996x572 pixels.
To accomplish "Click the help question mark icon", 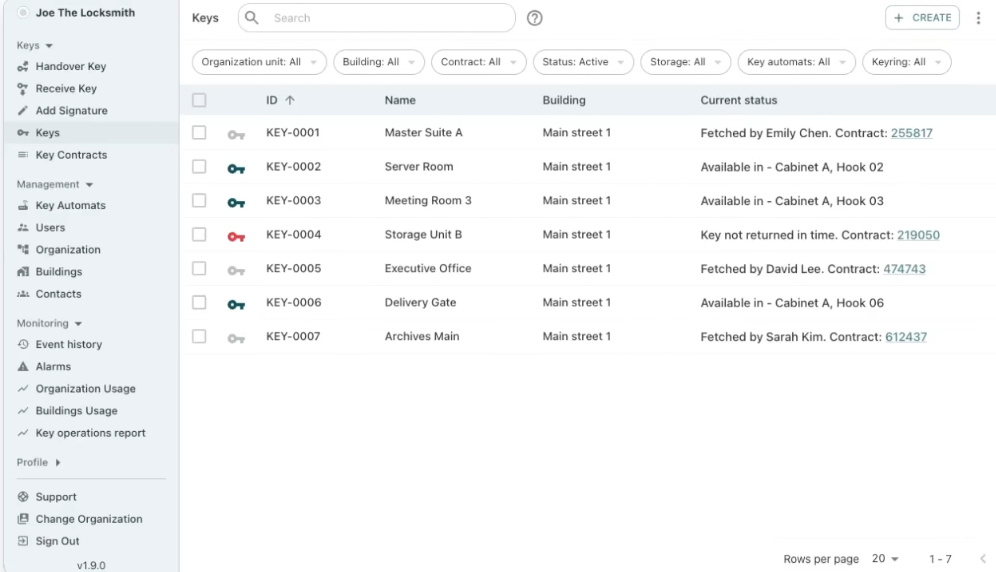I will point(535,18).
